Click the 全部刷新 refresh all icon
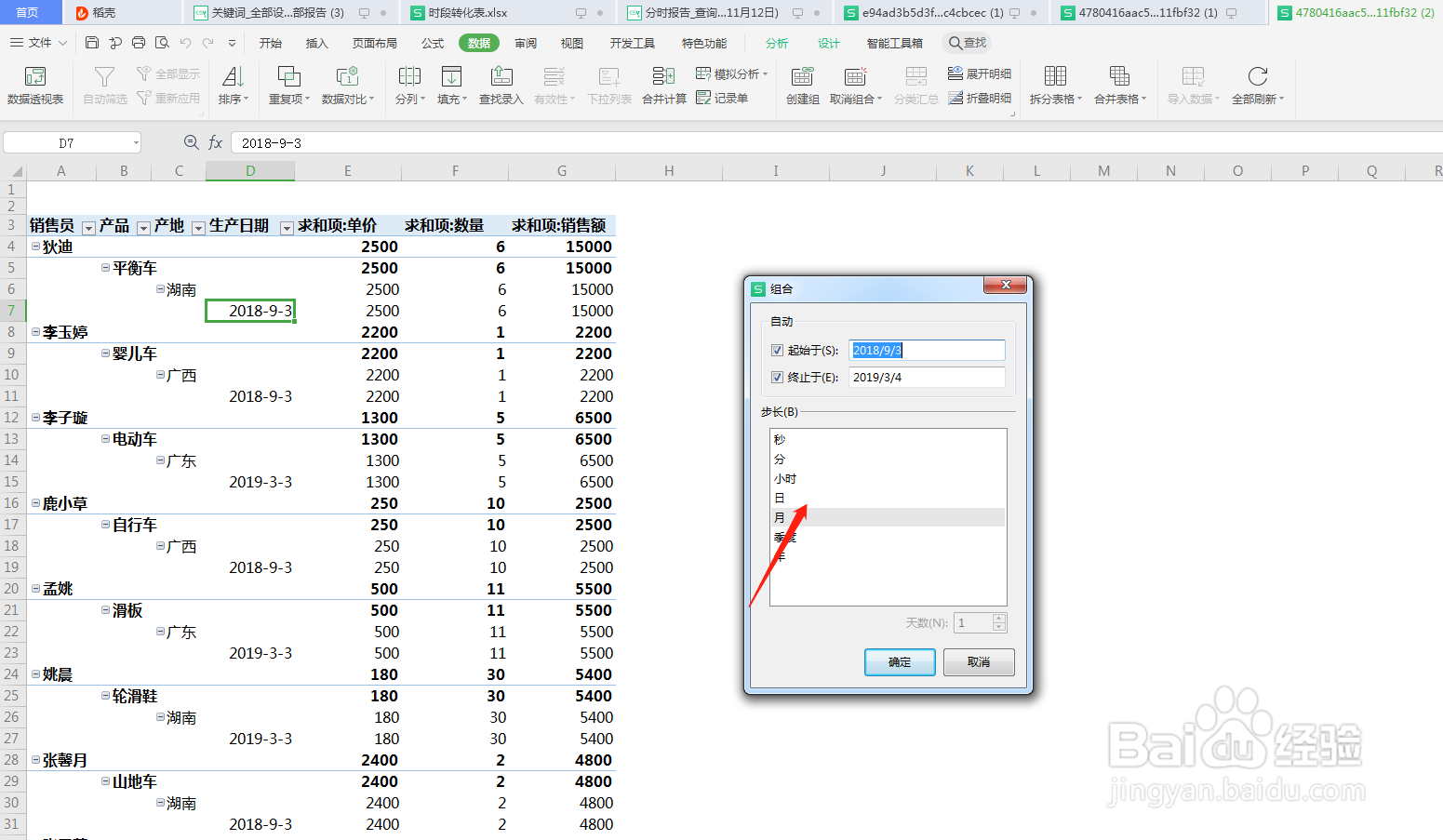This screenshot has width=1443, height=840. pyautogui.click(x=1258, y=76)
